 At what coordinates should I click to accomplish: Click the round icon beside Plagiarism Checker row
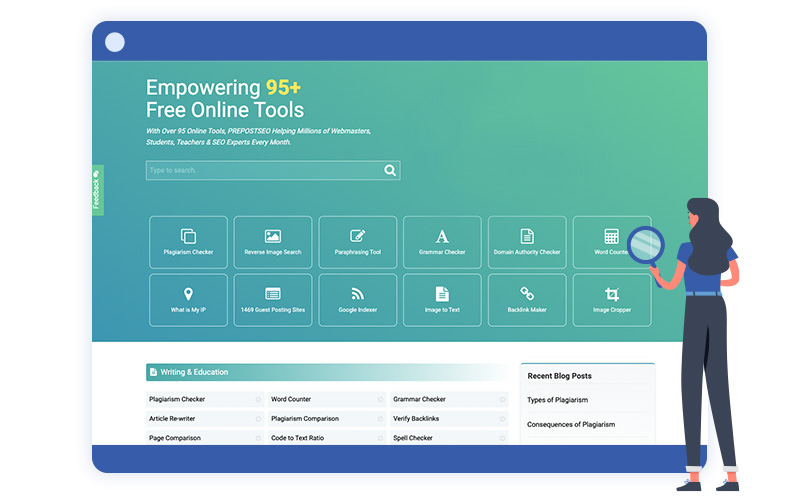click(258, 399)
